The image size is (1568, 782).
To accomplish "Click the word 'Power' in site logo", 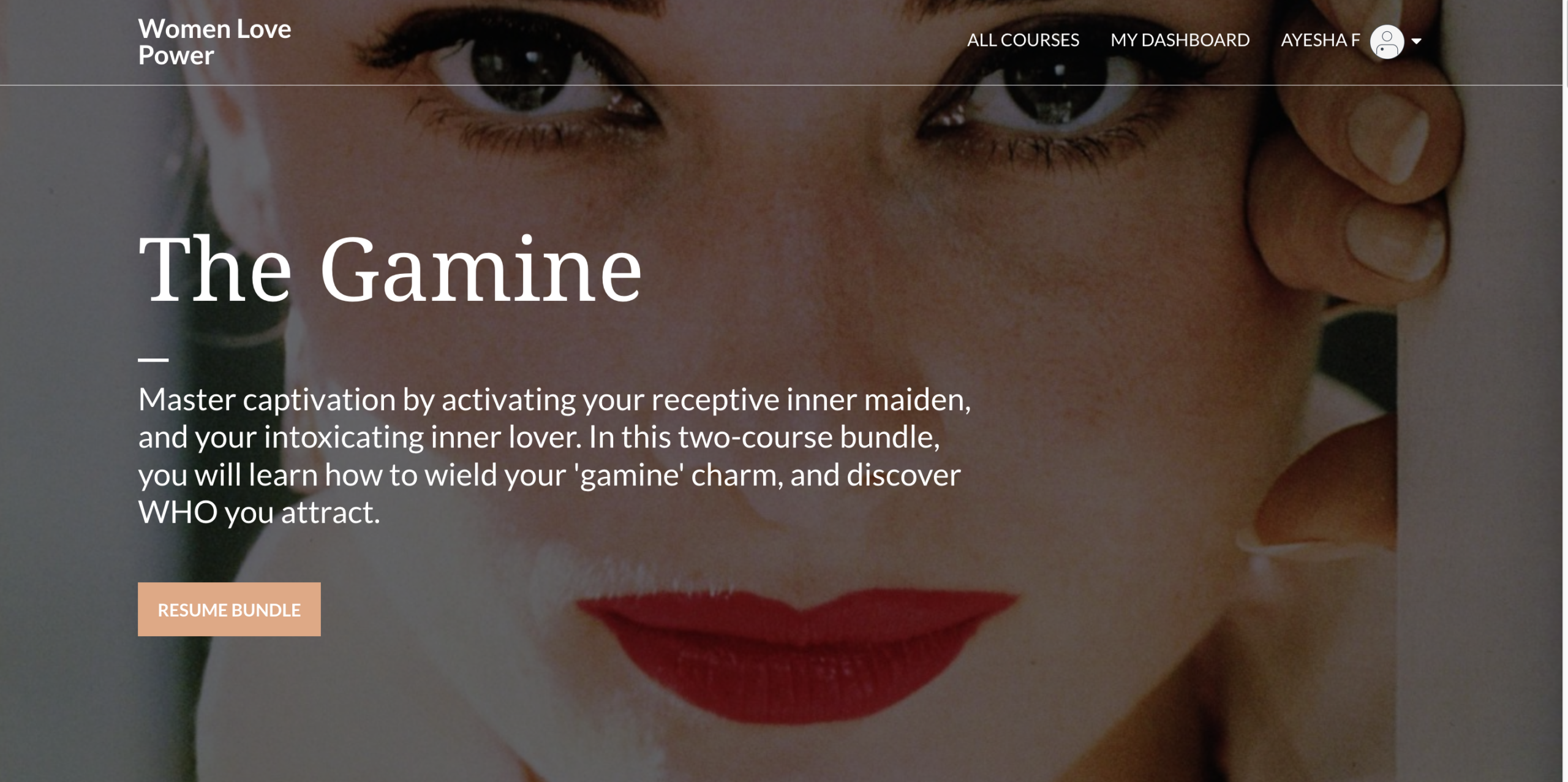I will [176, 55].
